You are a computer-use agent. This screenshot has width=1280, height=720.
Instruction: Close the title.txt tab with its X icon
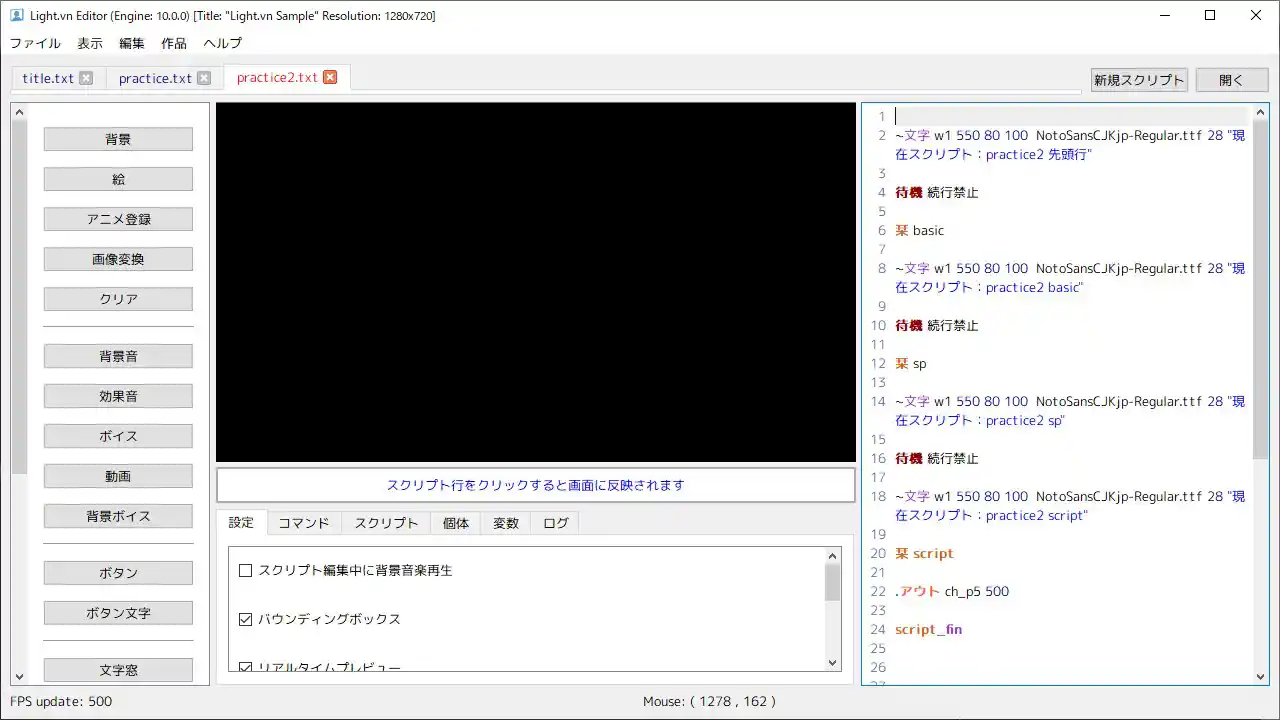tap(86, 78)
